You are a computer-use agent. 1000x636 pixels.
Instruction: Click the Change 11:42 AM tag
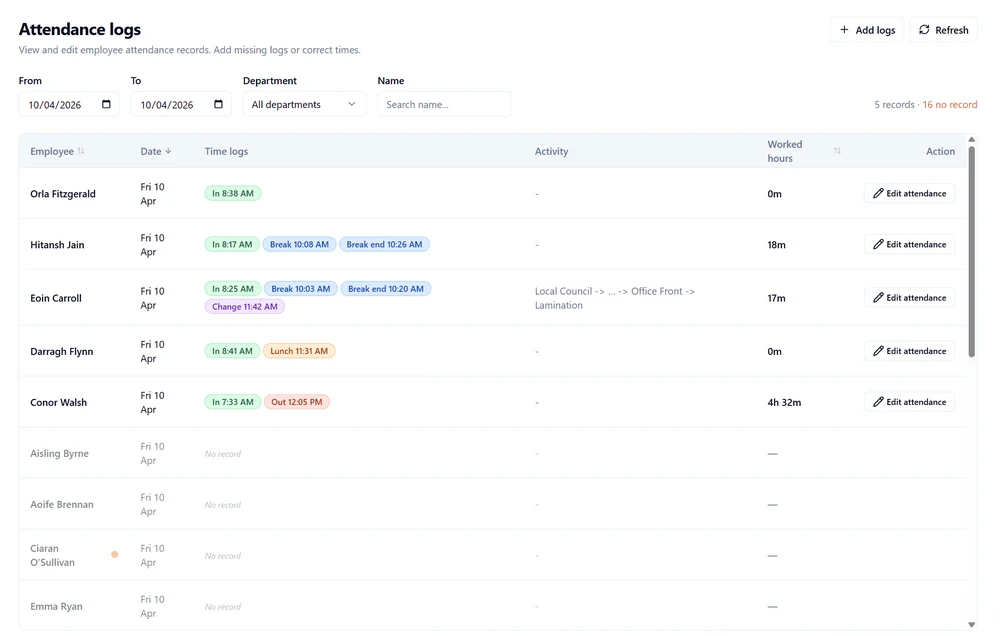click(245, 307)
